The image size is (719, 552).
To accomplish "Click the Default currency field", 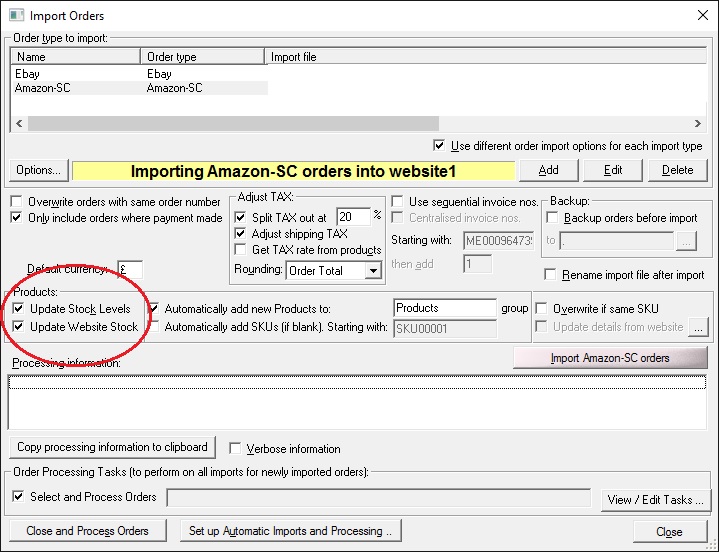I will point(130,270).
